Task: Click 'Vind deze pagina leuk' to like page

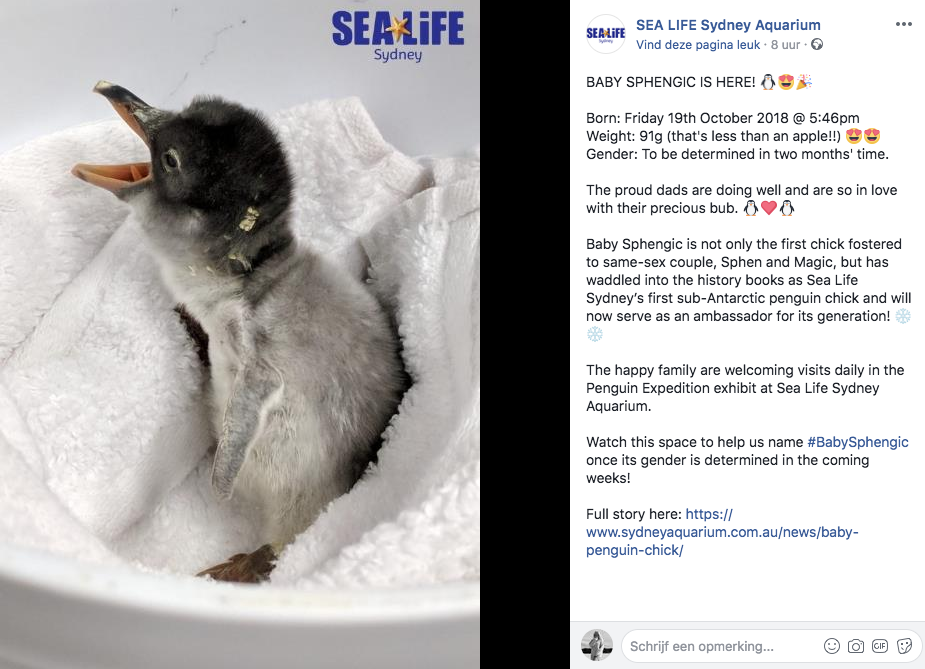Action: pyautogui.click(x=698, y=45)
